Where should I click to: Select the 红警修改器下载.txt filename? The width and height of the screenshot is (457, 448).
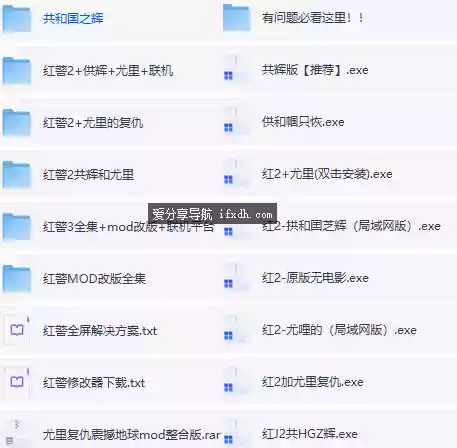point(94,383)
